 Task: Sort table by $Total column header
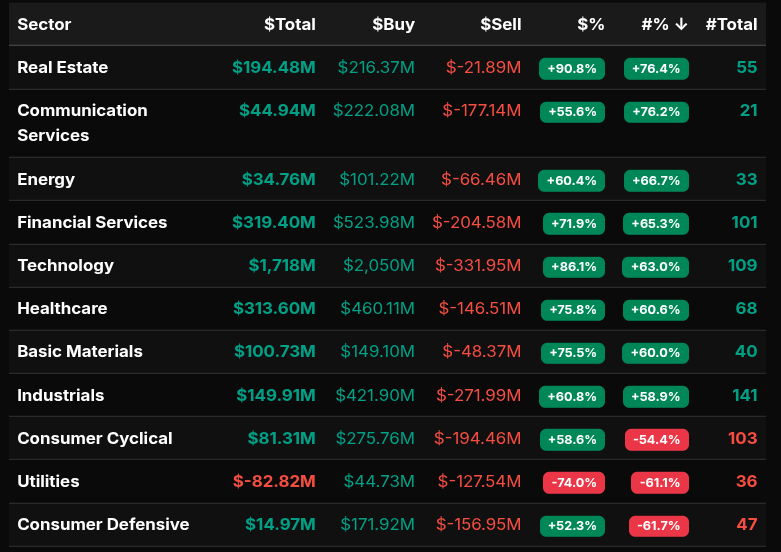point(289,24)
